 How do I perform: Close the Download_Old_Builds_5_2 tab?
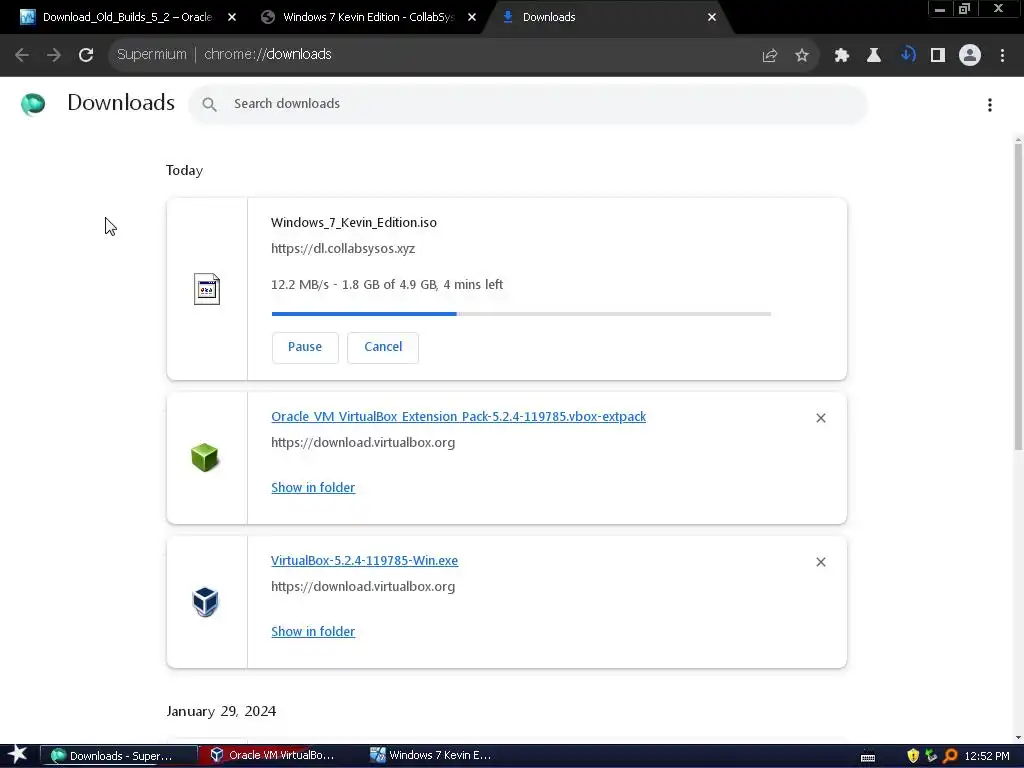232,17
